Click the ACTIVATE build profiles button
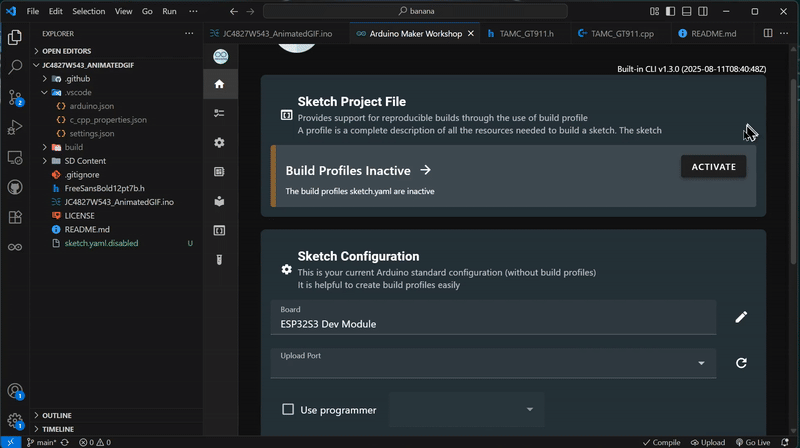800x448 pixels. coord(713,167)
